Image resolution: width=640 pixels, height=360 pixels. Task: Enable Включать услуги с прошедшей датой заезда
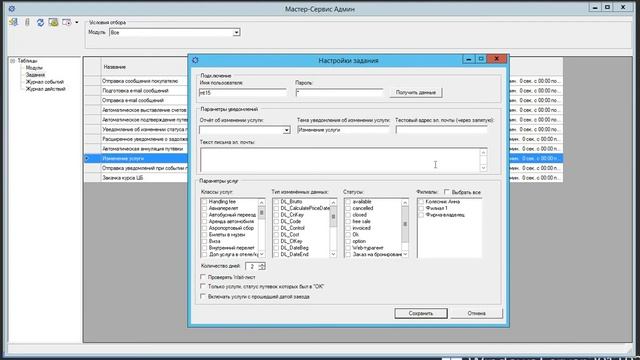point(203,296)
